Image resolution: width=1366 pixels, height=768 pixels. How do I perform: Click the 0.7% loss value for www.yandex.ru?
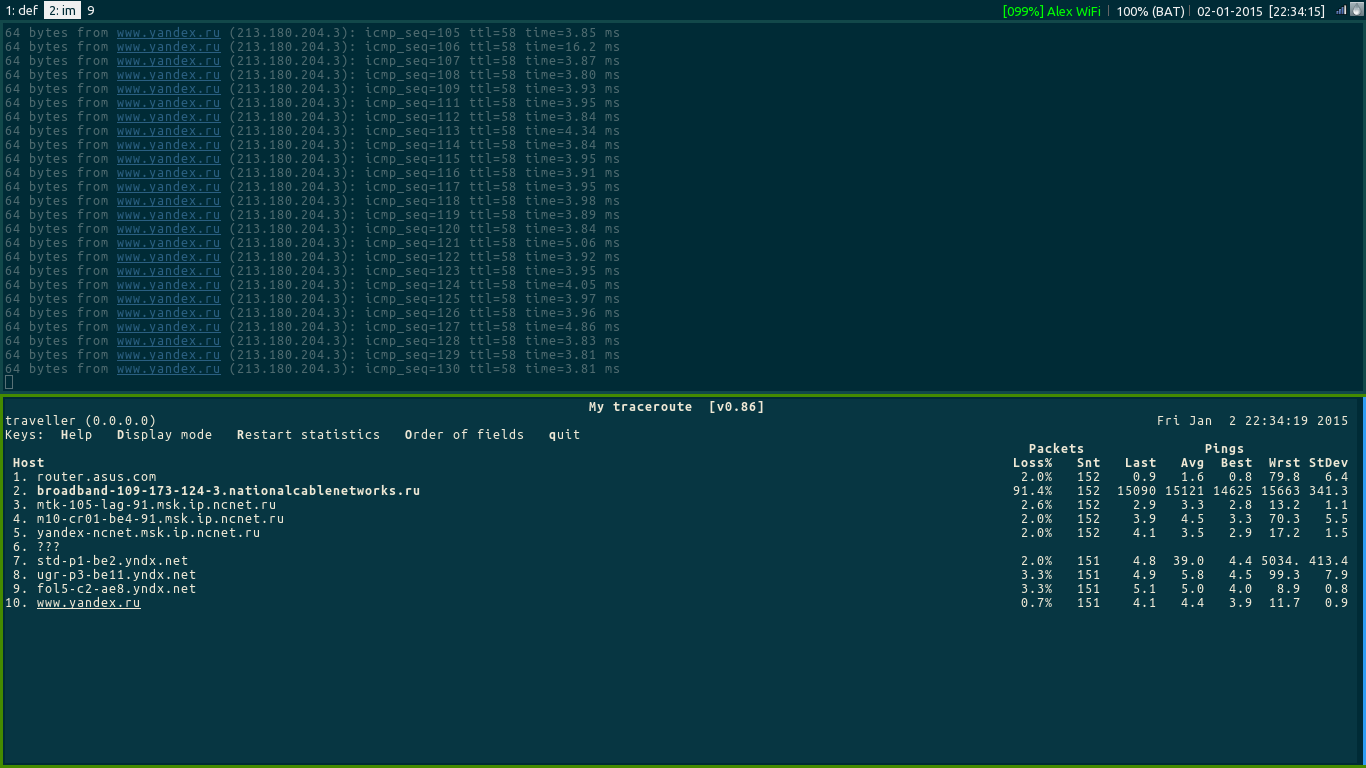pos(1036,603)
